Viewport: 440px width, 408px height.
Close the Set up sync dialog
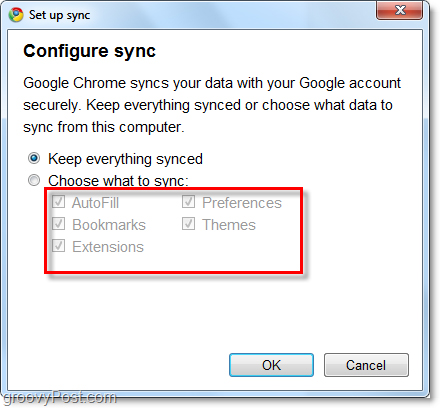pos(400,10)
